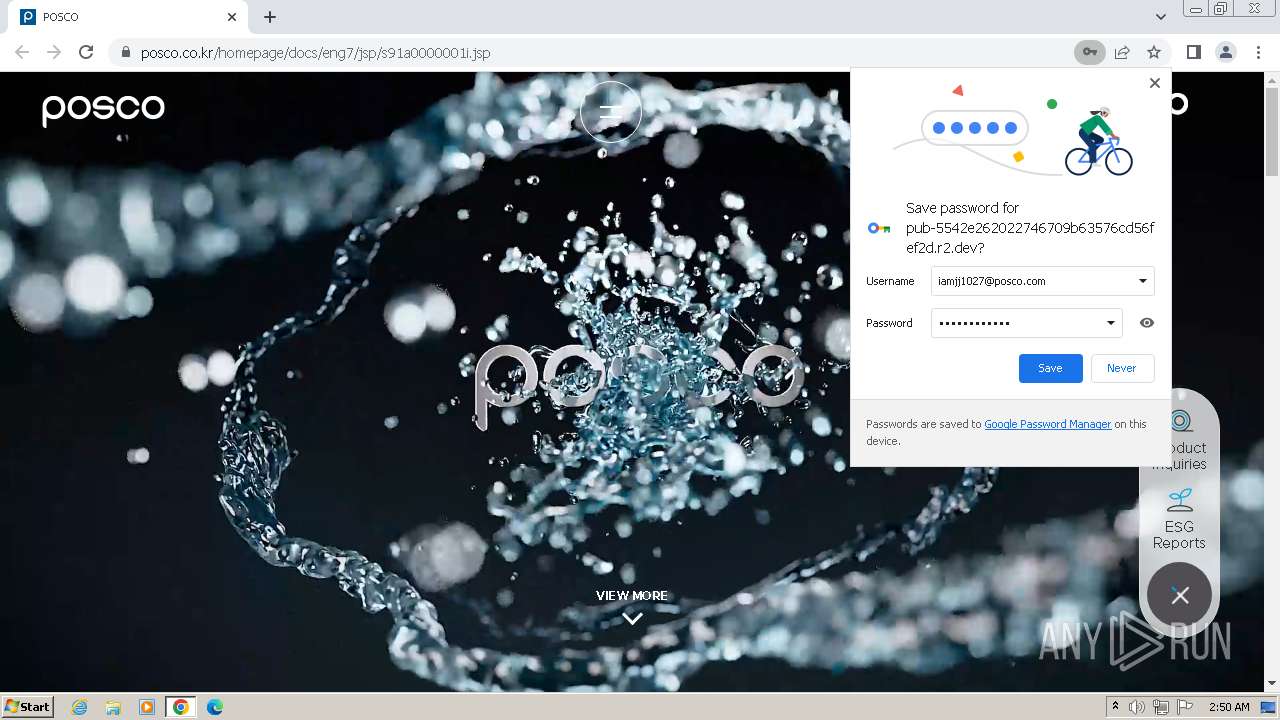Open the Chrome profile avatar
This screenshot has height=720, width=1280.
tap(1226, 52)
